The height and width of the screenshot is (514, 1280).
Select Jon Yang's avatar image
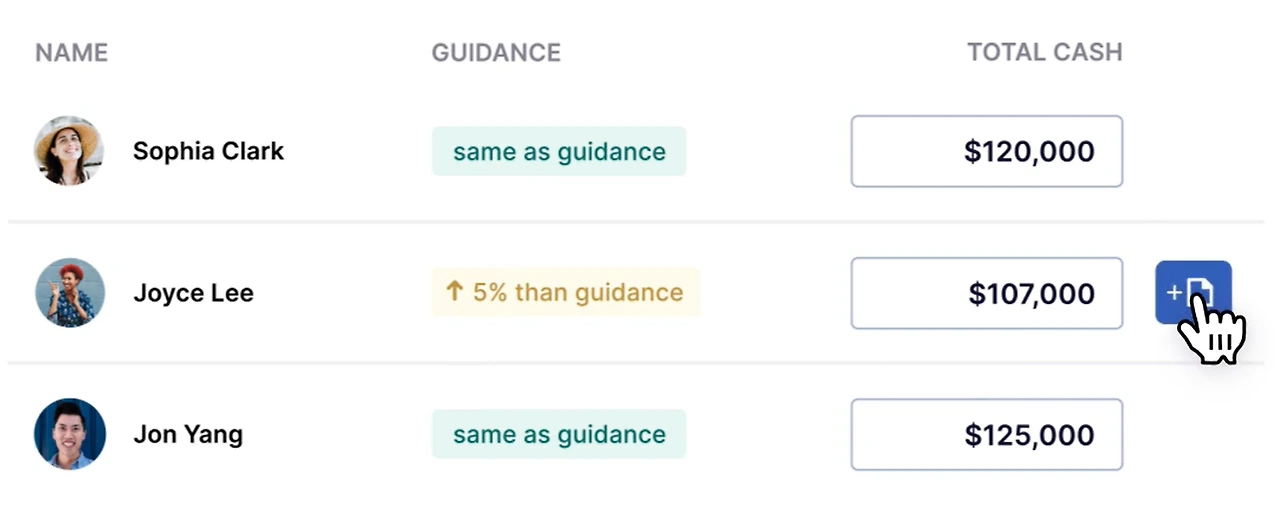[69, 434]
